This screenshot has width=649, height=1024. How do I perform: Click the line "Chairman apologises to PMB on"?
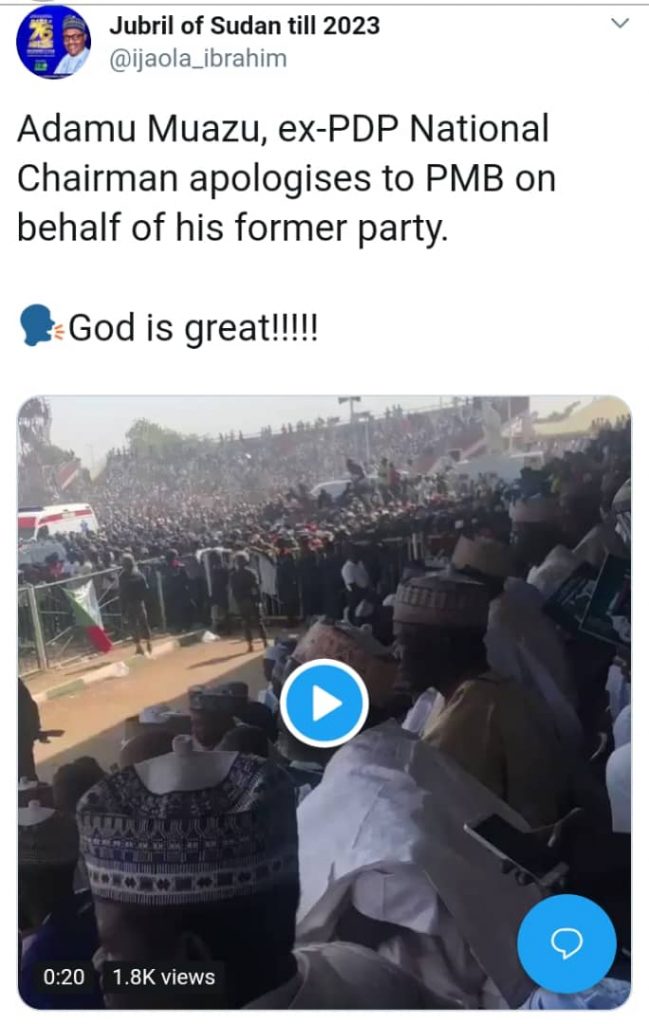pyautogui.click(x=286, y=178)
